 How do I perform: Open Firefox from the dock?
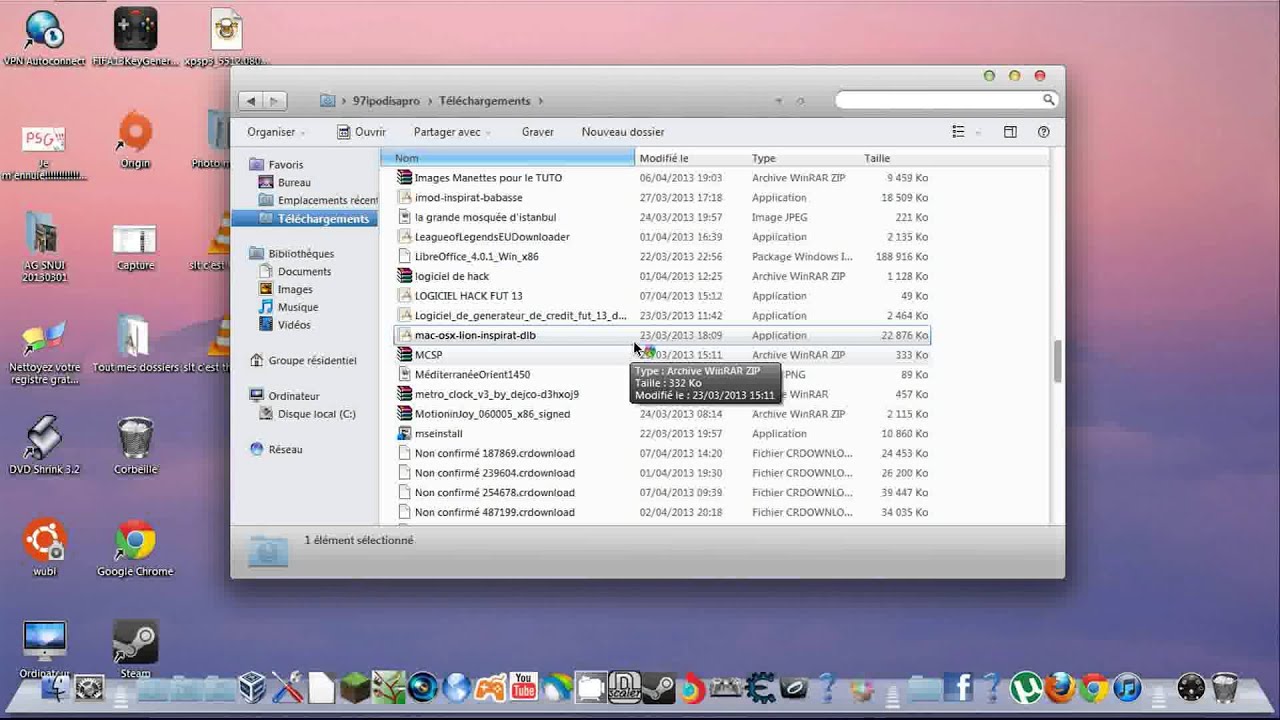pyautogui.click(x=1060, y=687)
